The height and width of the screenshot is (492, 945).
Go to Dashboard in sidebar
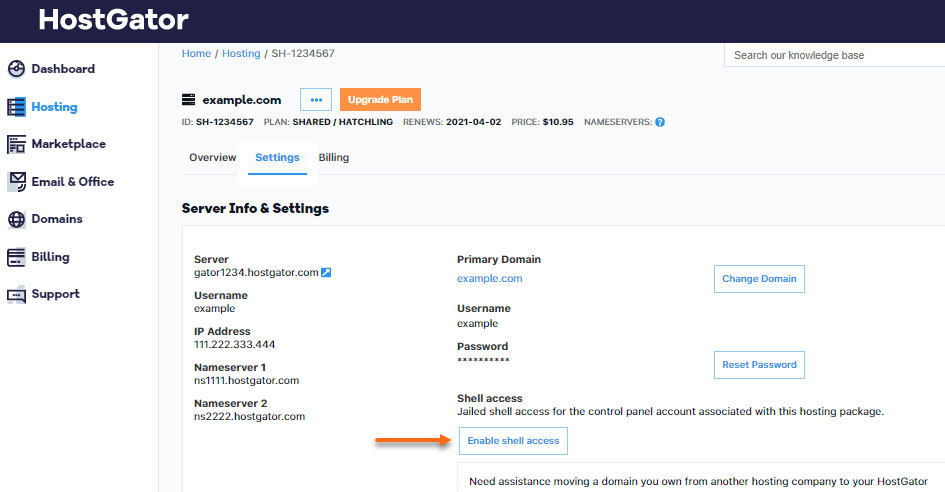[x=63, y=69]
